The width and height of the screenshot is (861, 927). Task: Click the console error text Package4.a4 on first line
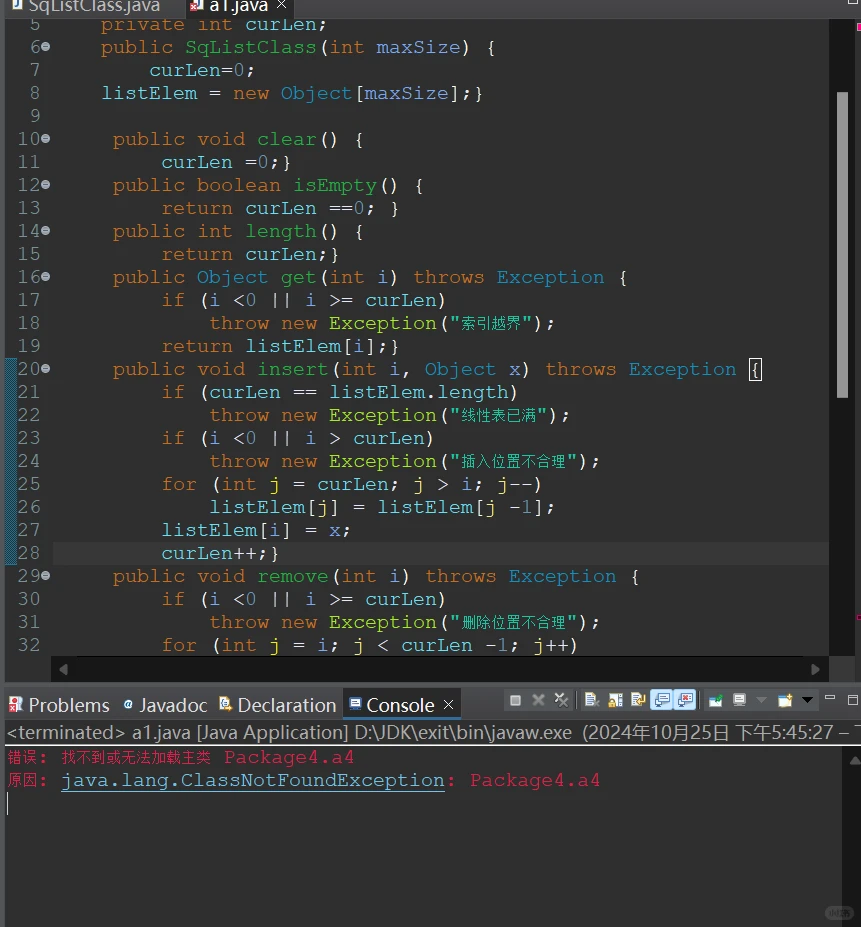coord(289,757)
